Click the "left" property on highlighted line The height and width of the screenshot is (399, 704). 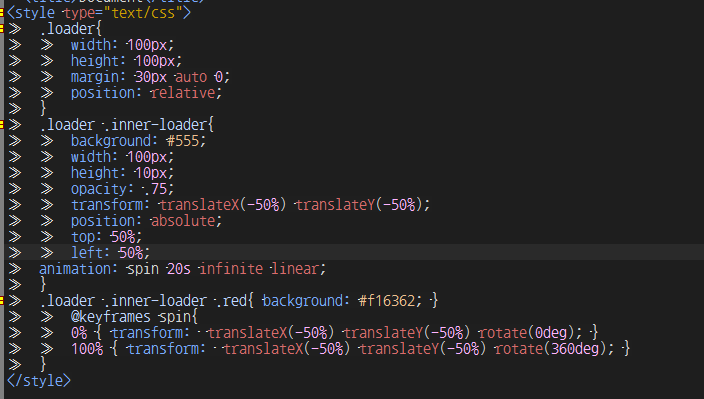[x=87, y=253]
